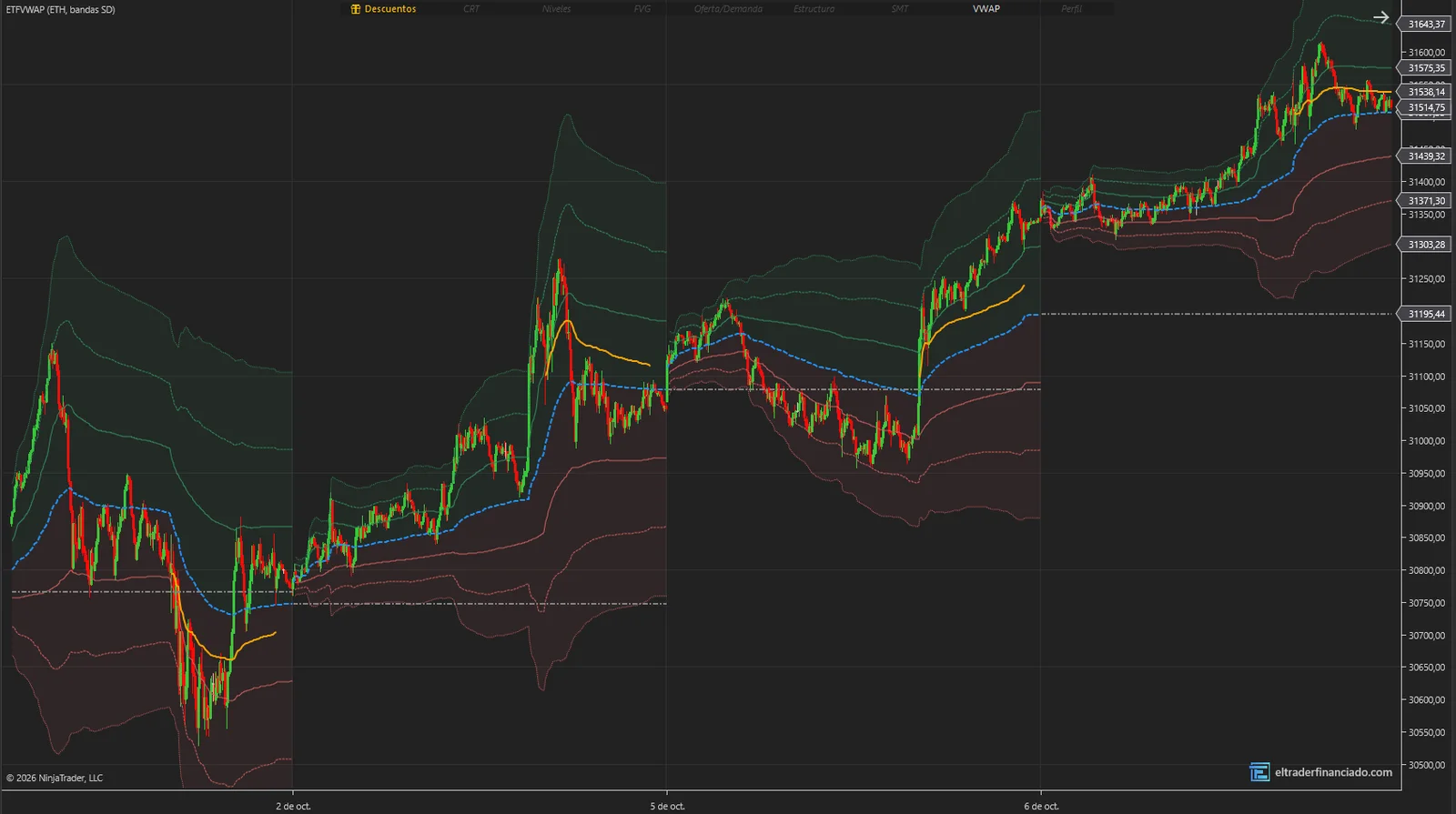Click the 30900,00 price axis label
Screen dimensions: 1456x814
click(1426, 506)
